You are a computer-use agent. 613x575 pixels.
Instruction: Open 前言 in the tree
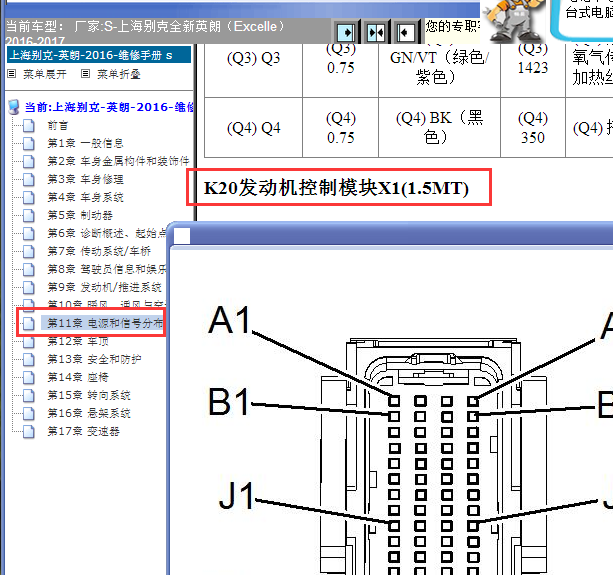click(58, 126)
